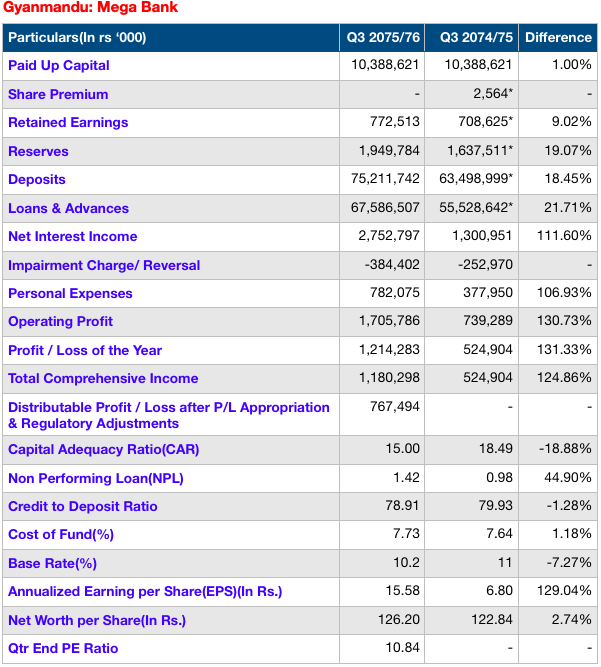601x667 pixels.
Task: Open the 'Share Premium' link
Action: tap(58, 94)
